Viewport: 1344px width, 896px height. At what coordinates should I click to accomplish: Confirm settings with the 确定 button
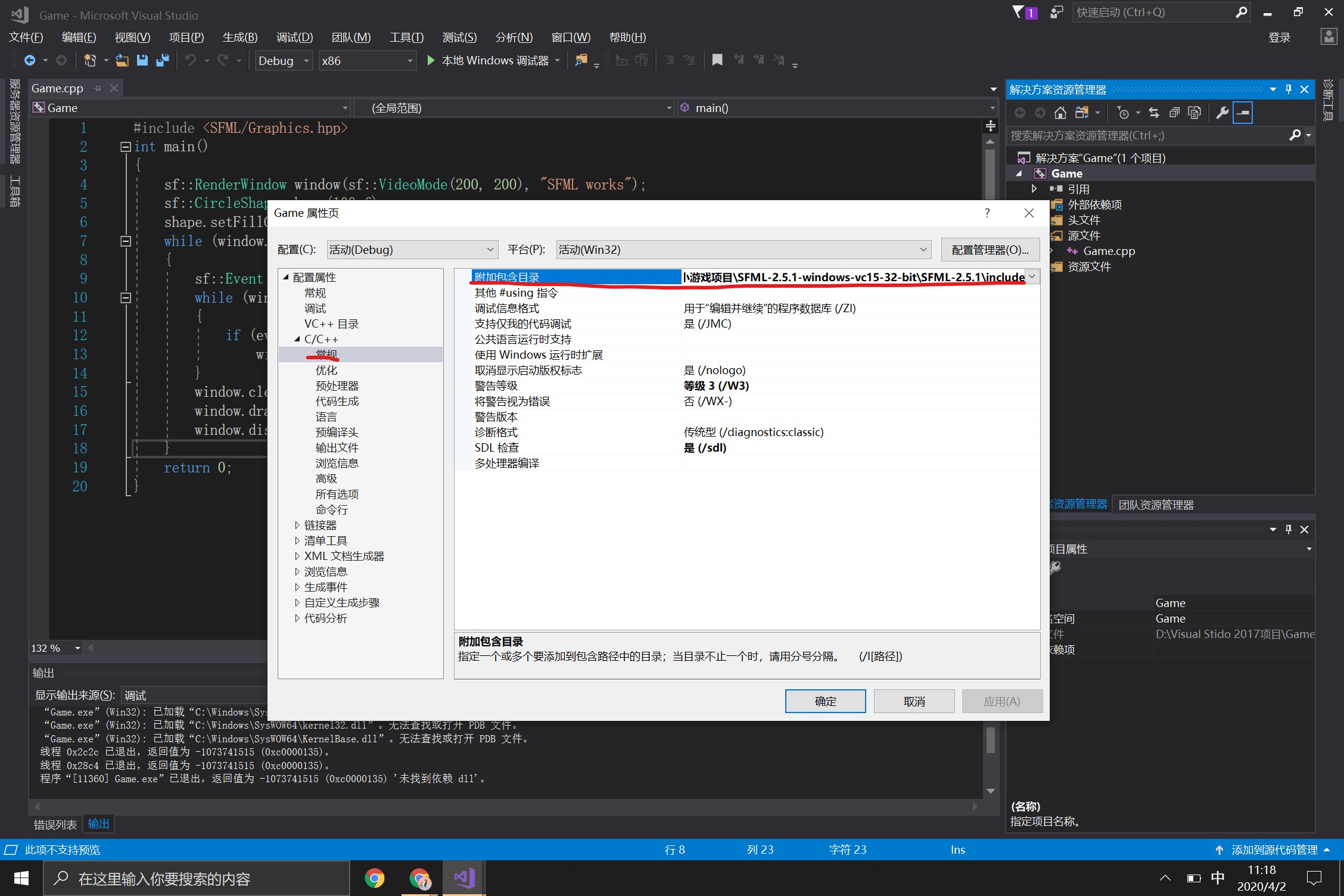[x=825, y=701]
